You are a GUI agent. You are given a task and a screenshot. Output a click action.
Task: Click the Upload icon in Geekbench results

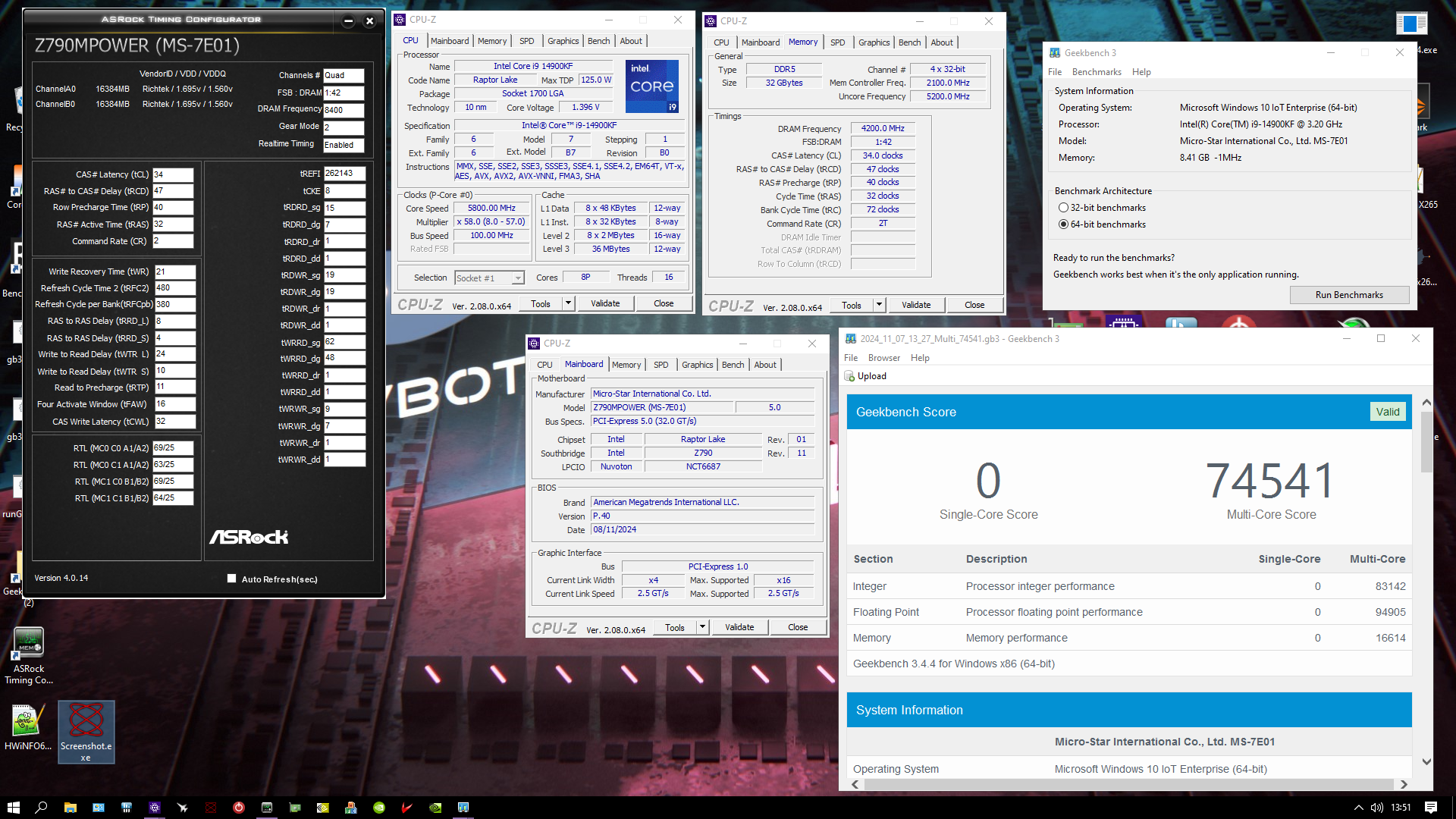[x=849, y=376]
